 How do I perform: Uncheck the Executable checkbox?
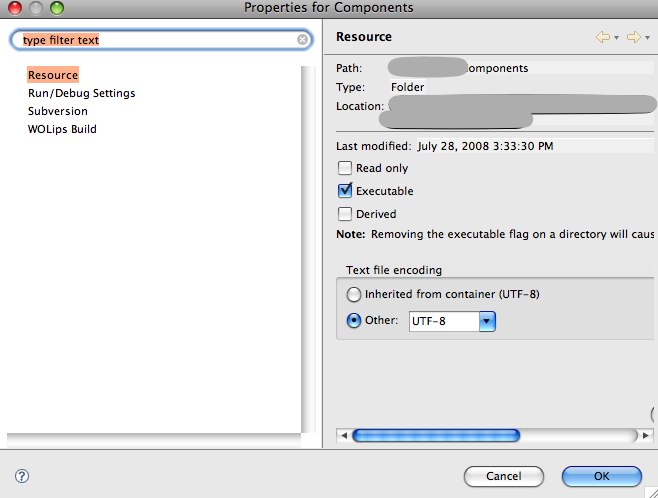346,190
